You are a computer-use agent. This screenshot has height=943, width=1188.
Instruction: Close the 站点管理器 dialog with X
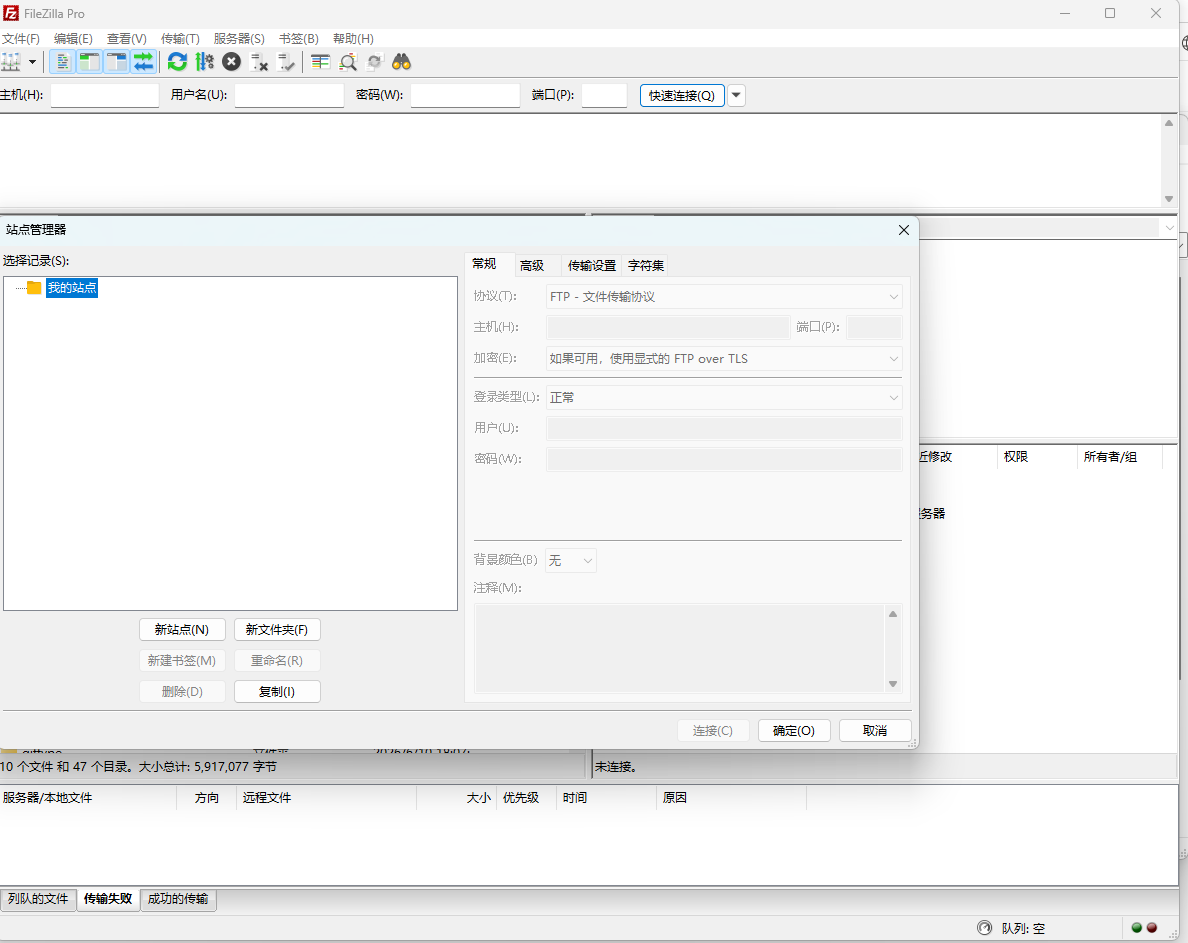904,230
